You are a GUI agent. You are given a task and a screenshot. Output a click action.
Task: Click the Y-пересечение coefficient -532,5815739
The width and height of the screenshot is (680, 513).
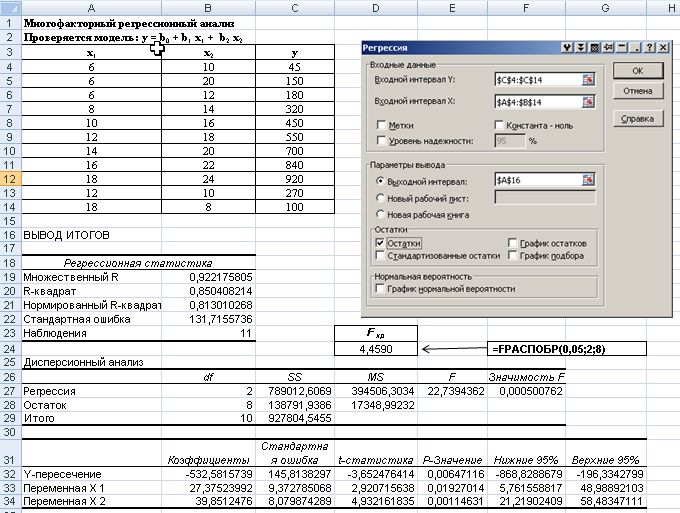pyautogui.click(x=208, y=474)
